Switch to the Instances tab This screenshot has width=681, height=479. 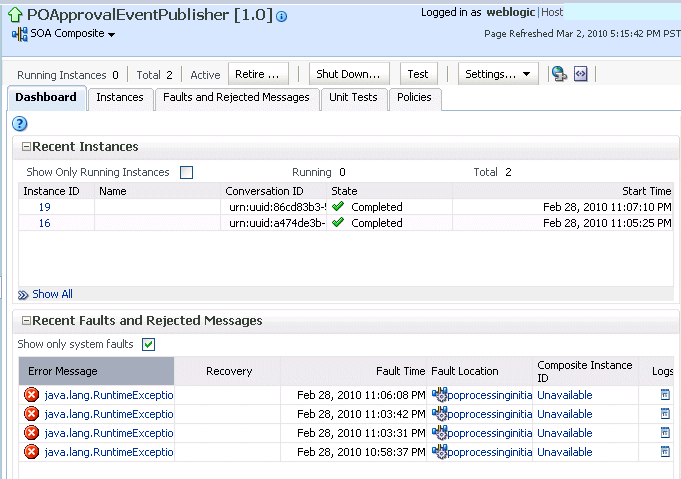[x=120, y=98]
